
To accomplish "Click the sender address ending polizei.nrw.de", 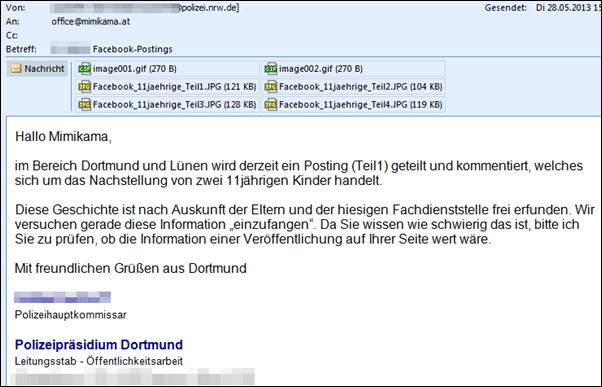I will (144, 8).
